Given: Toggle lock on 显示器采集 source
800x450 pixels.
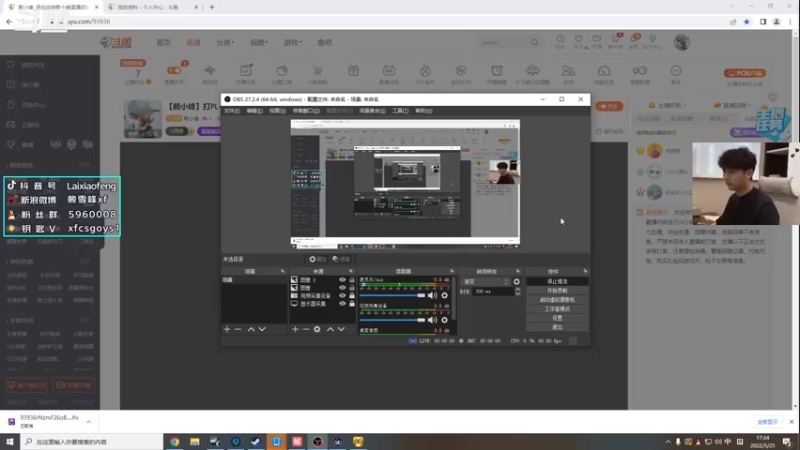Looking at the screenshot, I should 352,304.
